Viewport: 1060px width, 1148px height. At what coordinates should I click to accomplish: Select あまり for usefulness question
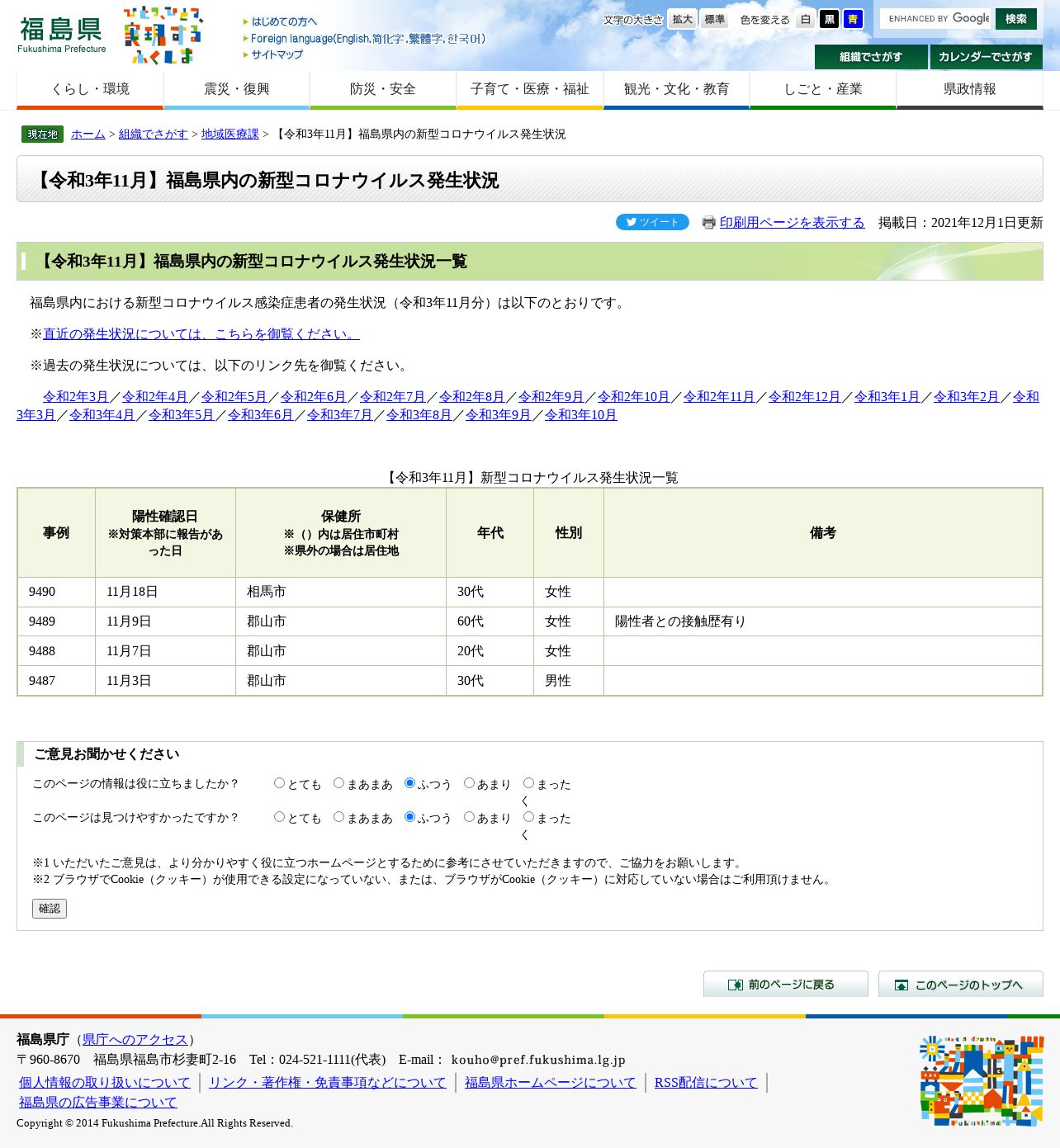click(469, 783)
